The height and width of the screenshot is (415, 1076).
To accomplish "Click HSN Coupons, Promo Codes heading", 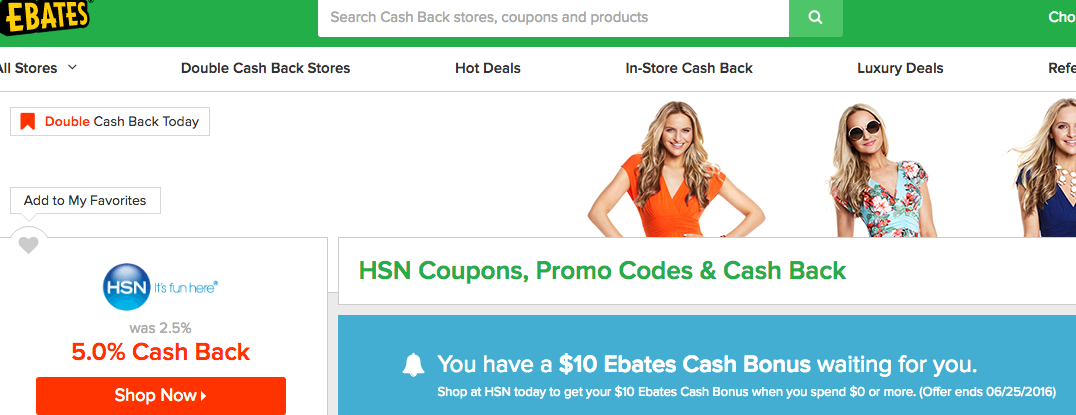I will [x=603, y=271].
